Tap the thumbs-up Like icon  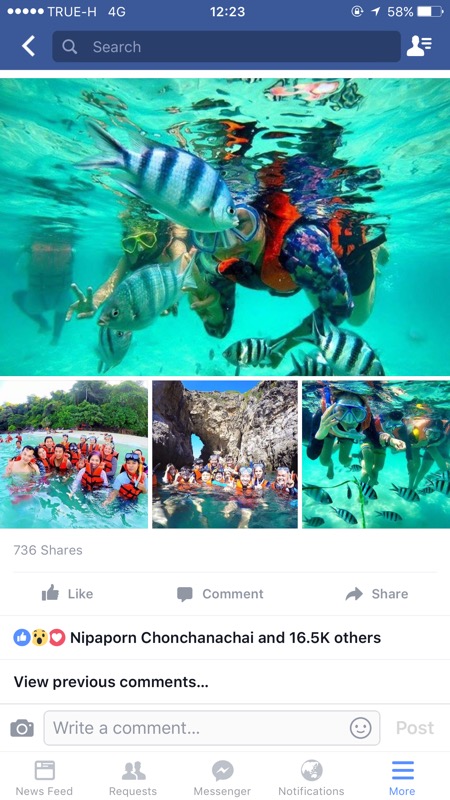(50, 593)
